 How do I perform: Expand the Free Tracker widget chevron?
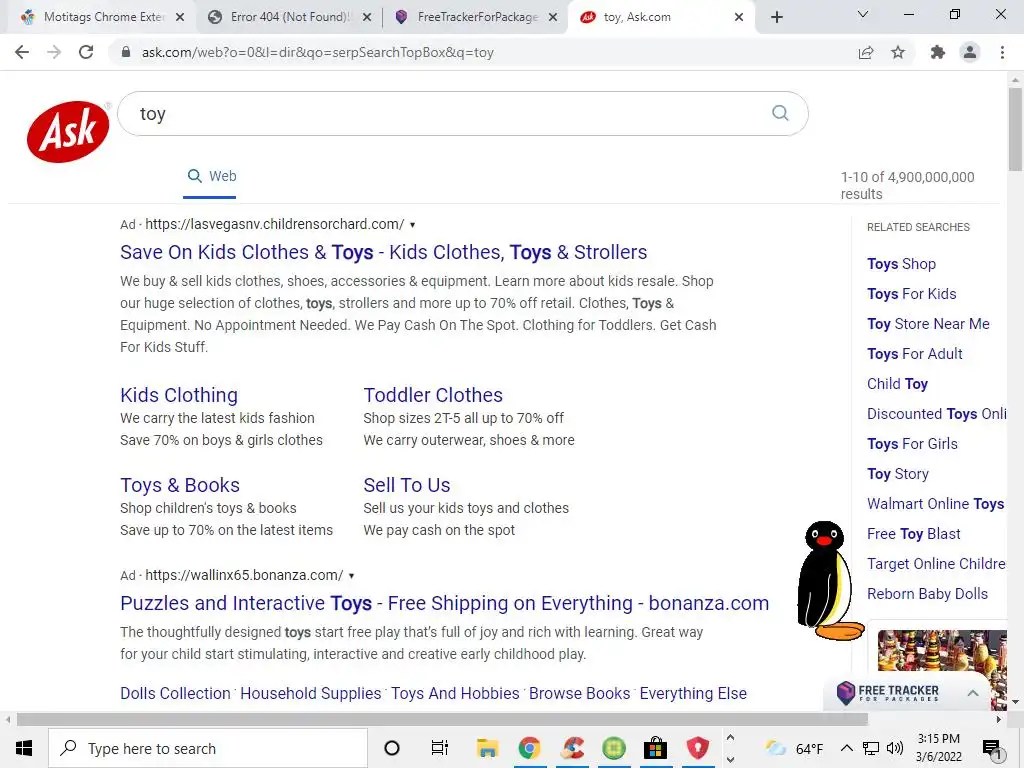point(972,693)
